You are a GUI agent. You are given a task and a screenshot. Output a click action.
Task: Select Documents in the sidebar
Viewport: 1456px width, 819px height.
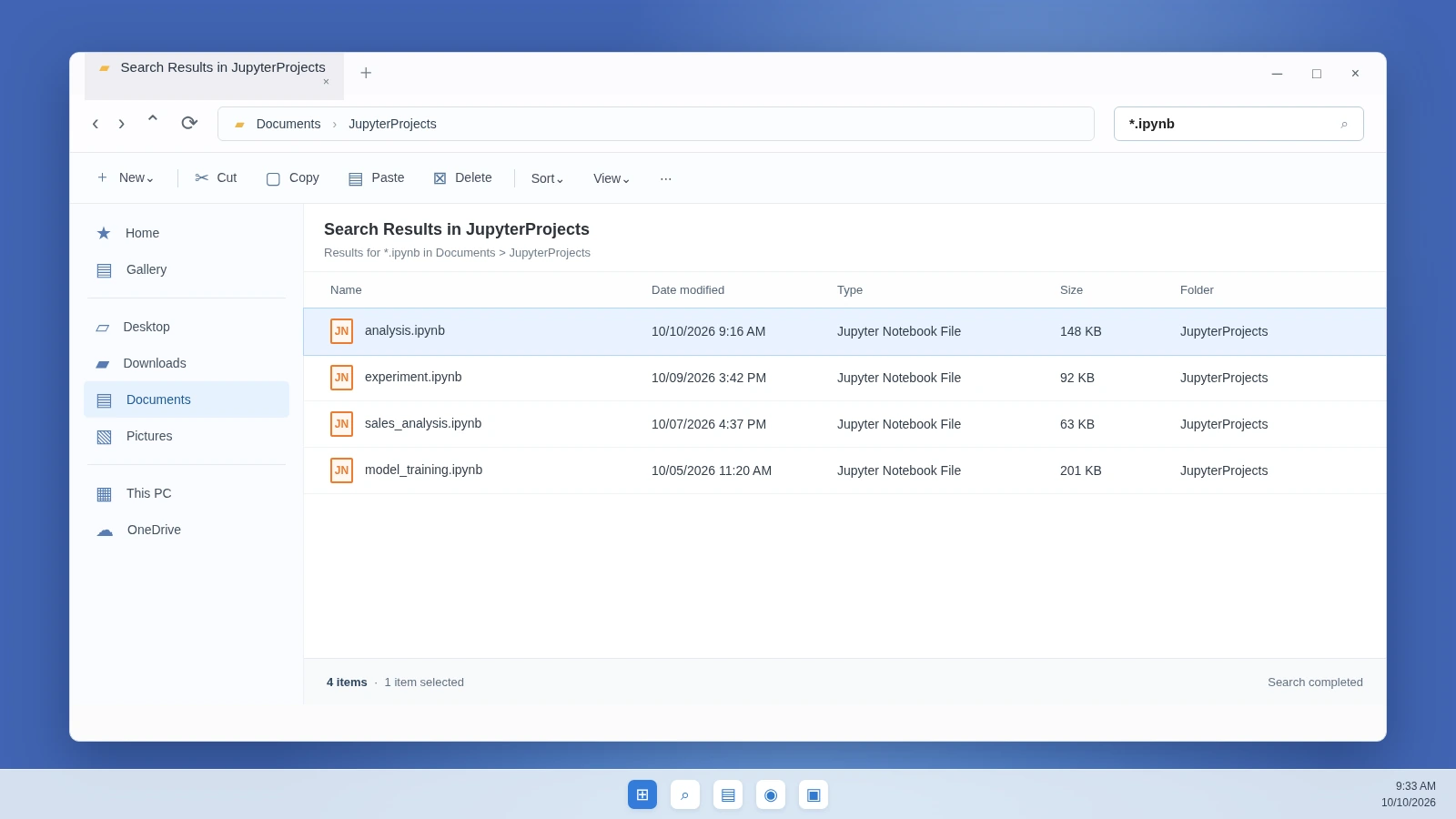(187, 399)
